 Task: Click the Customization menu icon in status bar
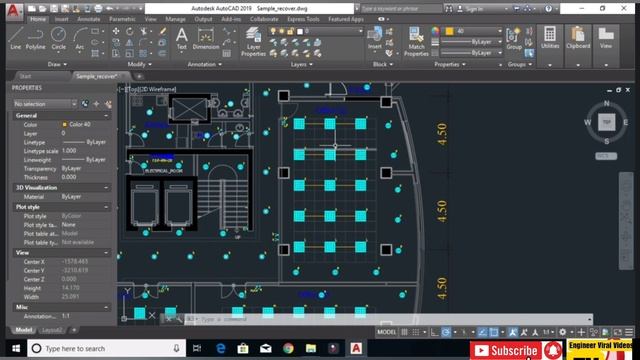tap(629, 332)
